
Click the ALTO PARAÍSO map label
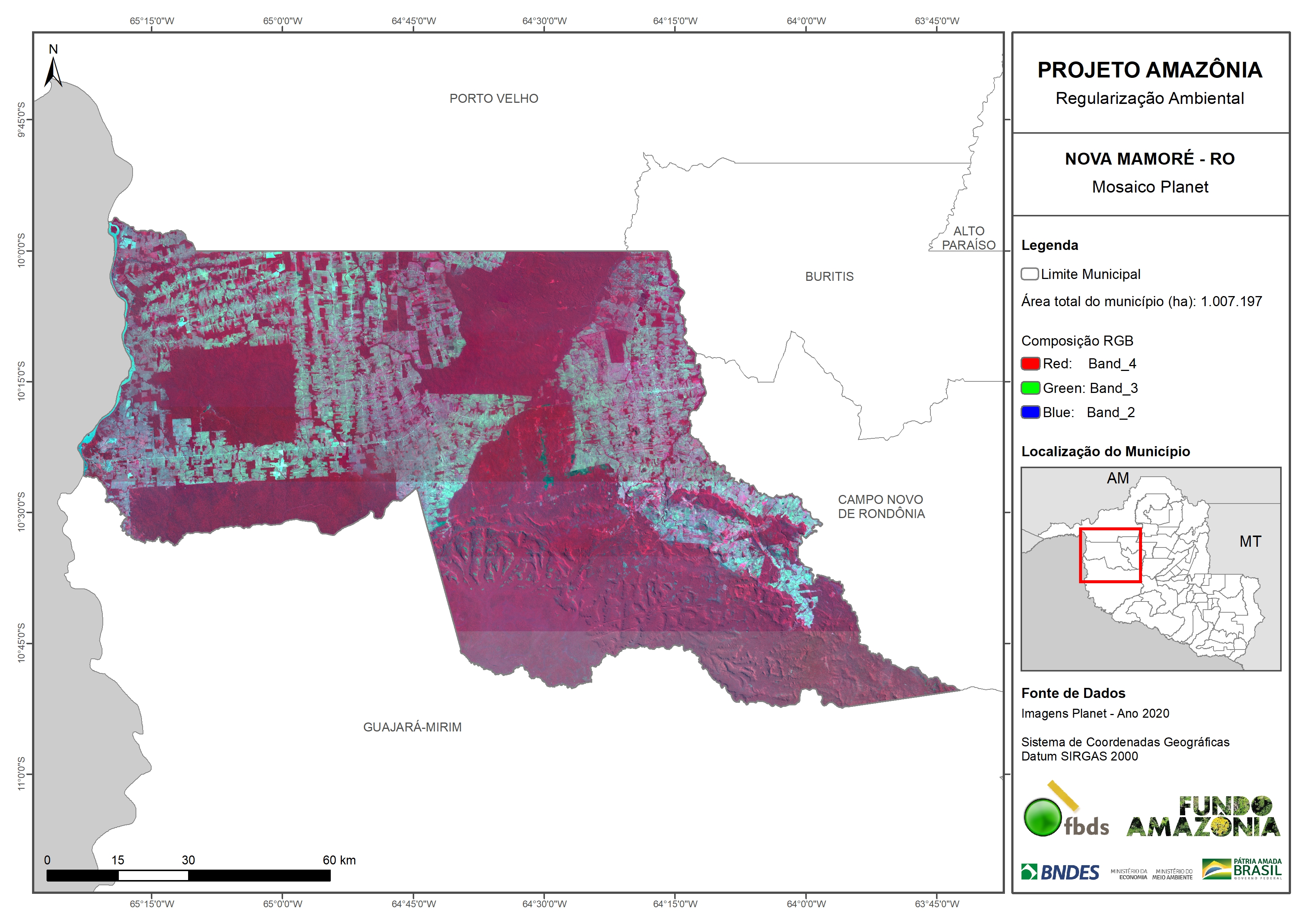pos(968,238)
